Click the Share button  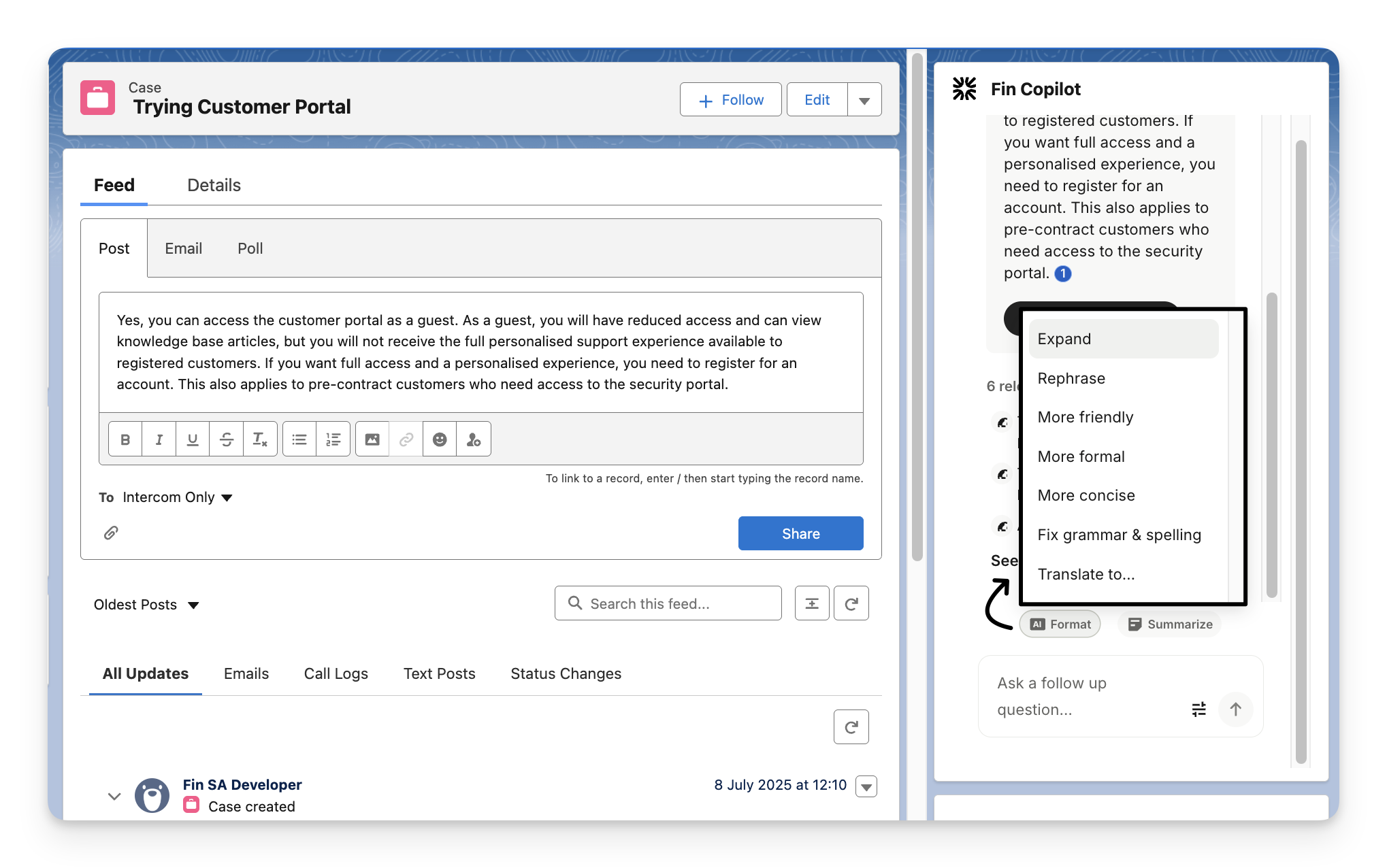pyautogui.click(x=800, y=533)
